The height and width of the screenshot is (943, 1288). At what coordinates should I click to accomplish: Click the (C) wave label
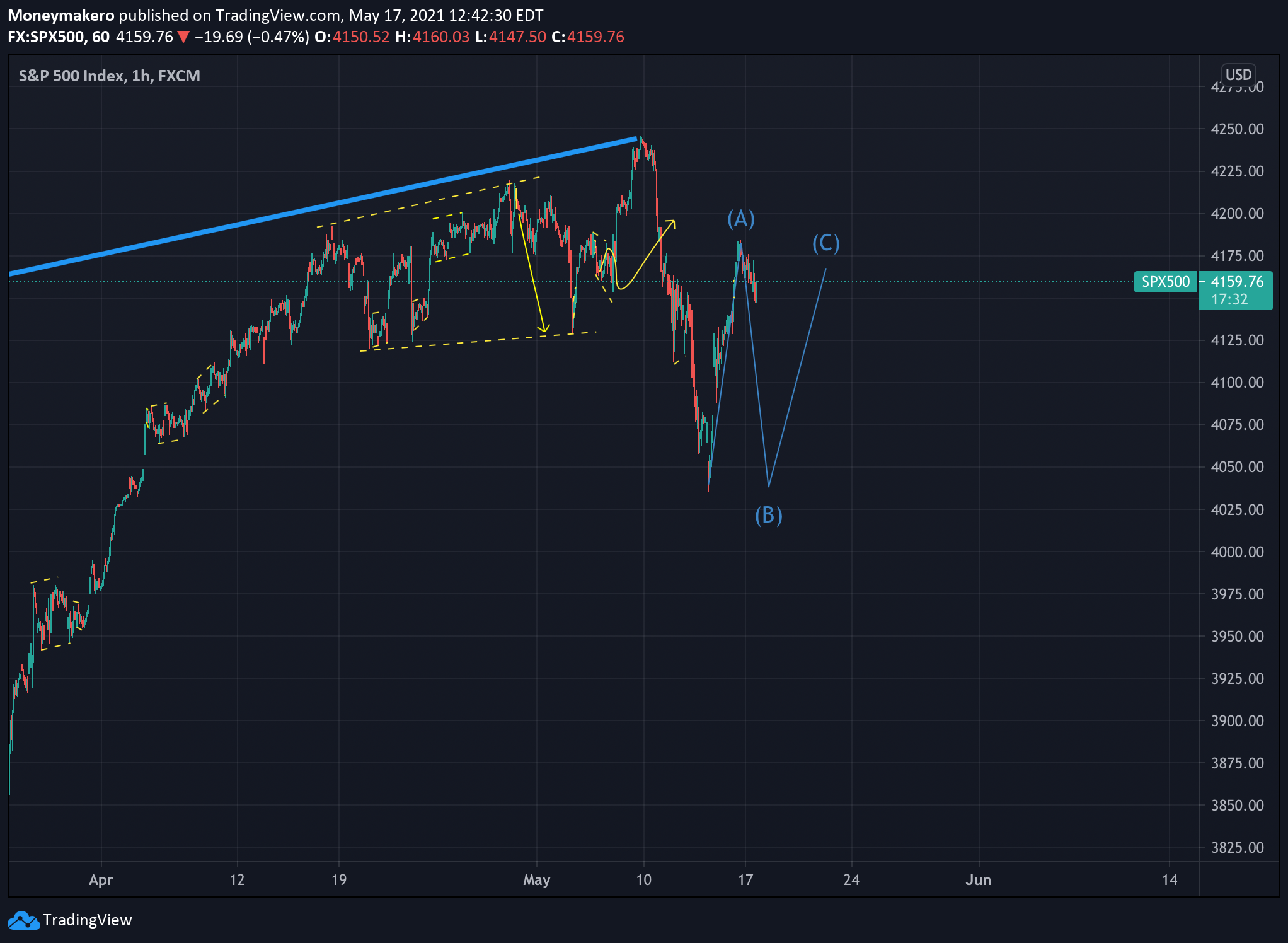point(825,243)
